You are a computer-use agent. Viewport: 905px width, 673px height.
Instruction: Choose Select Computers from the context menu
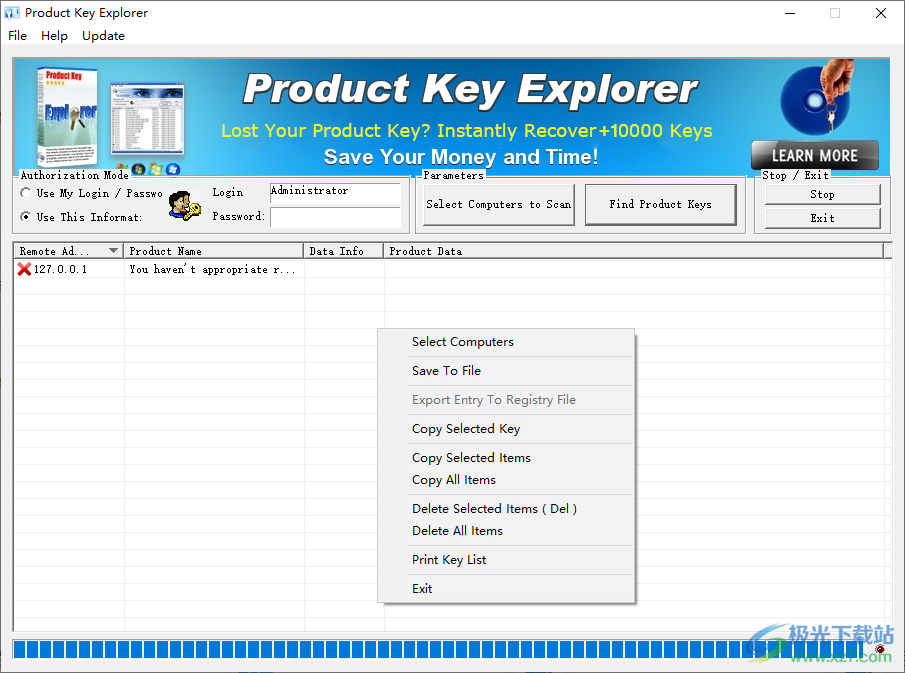(x=506, y=342)
